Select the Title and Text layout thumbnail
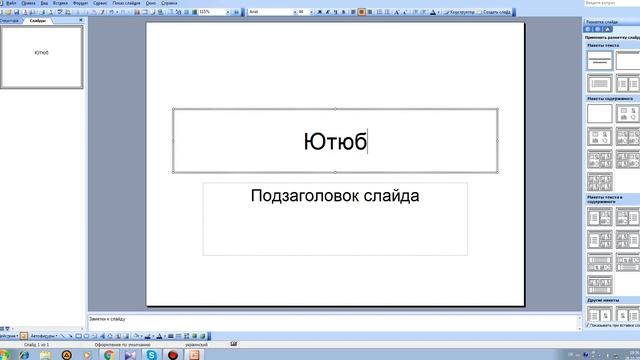The image size is (640, 360). 600,83
